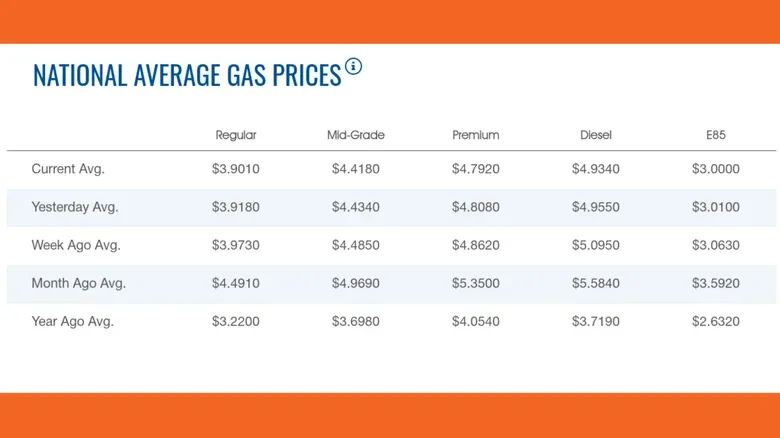Select the Premium column header

click(x=476, y=135)
